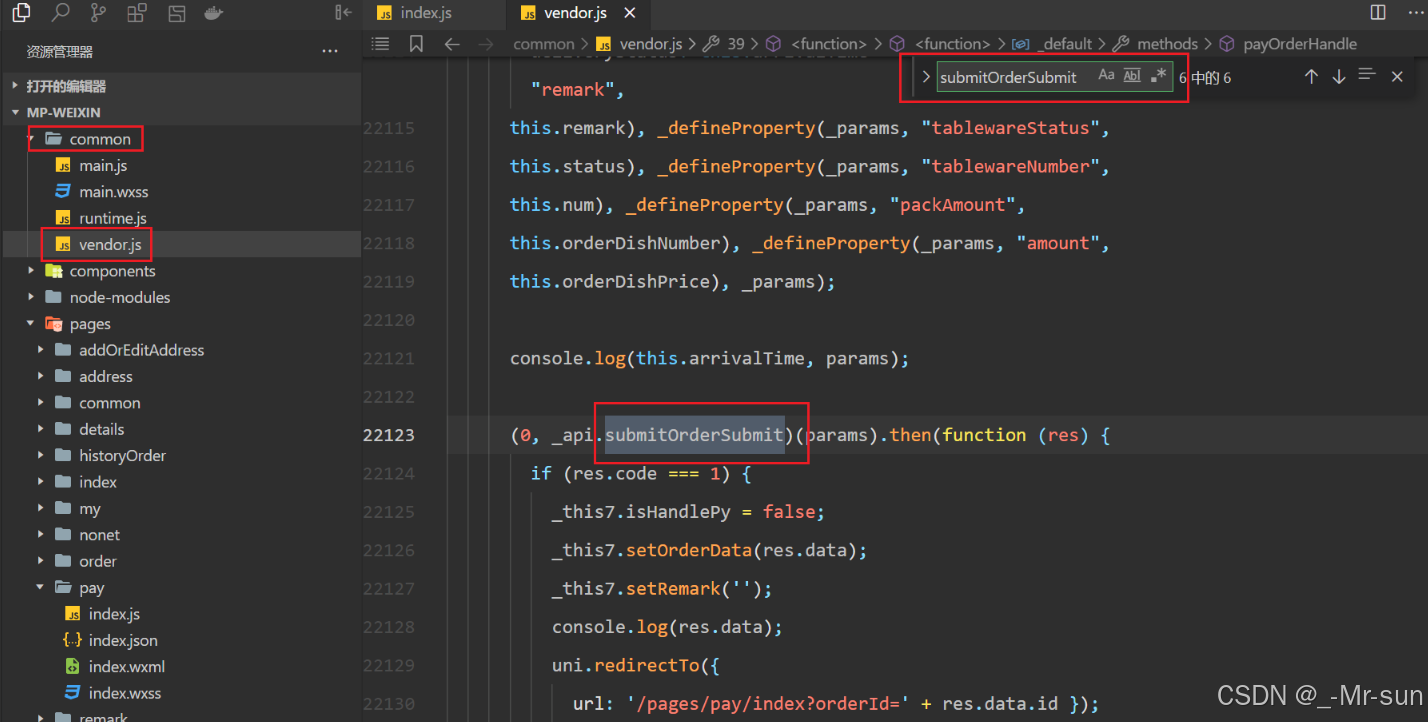Click breadcrumb item common
This screenshot has height=722, width=1428.
click(544, 44)
